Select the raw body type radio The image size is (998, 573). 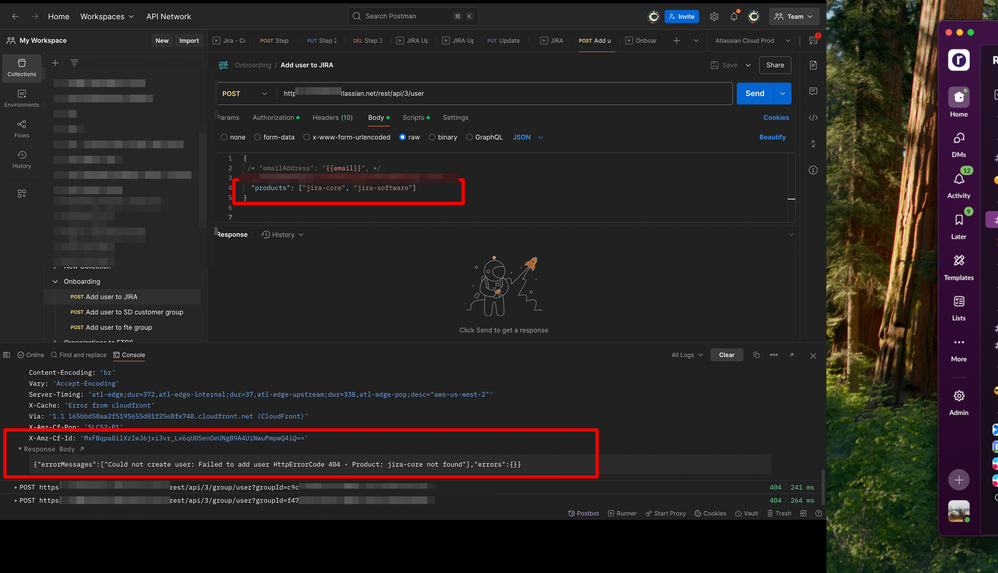[x=402, y=137]
